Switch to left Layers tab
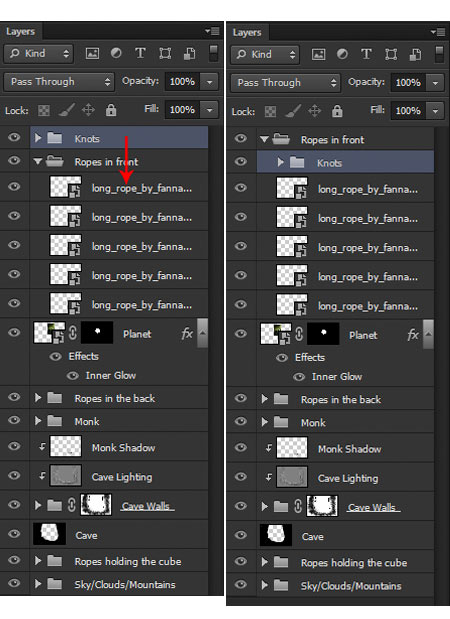The width and height of the screenshot is (450, 619). pyautogui.click(x=21, y=32)
